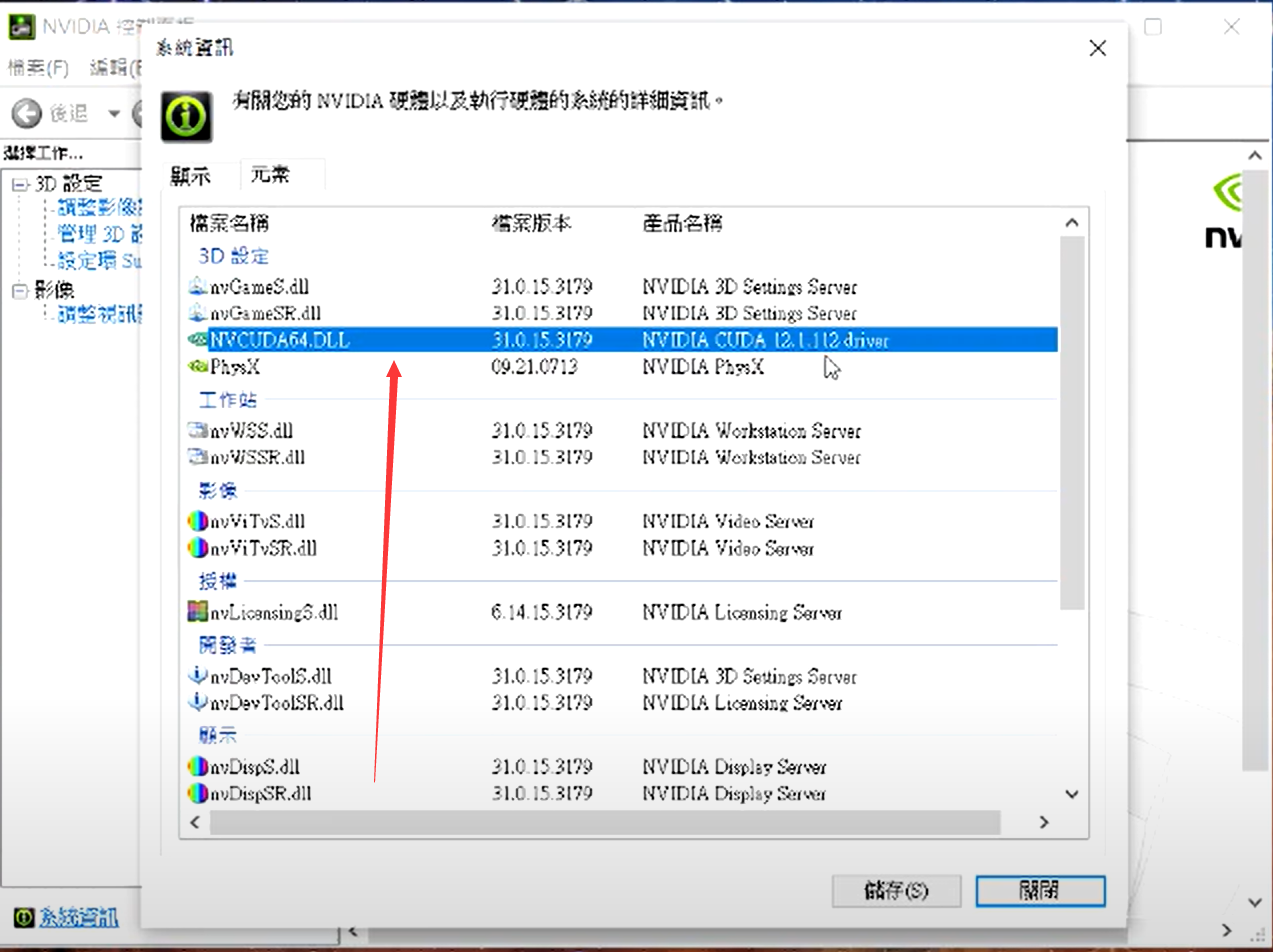
Task: Click the 授權 group header in the list
Action: point(217,580)
